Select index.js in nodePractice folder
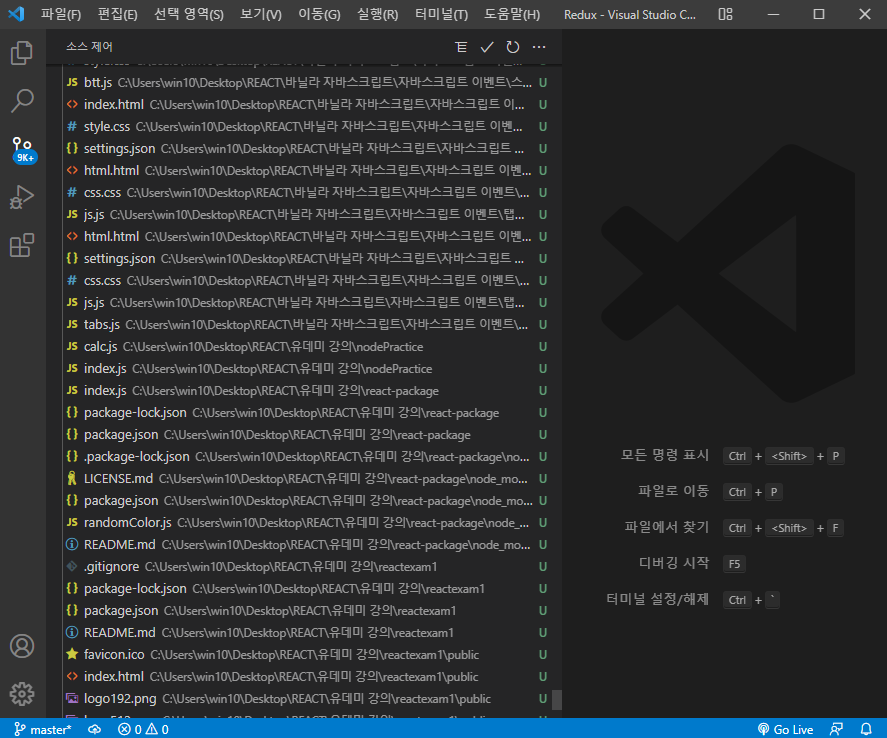 tap(305, 369)
